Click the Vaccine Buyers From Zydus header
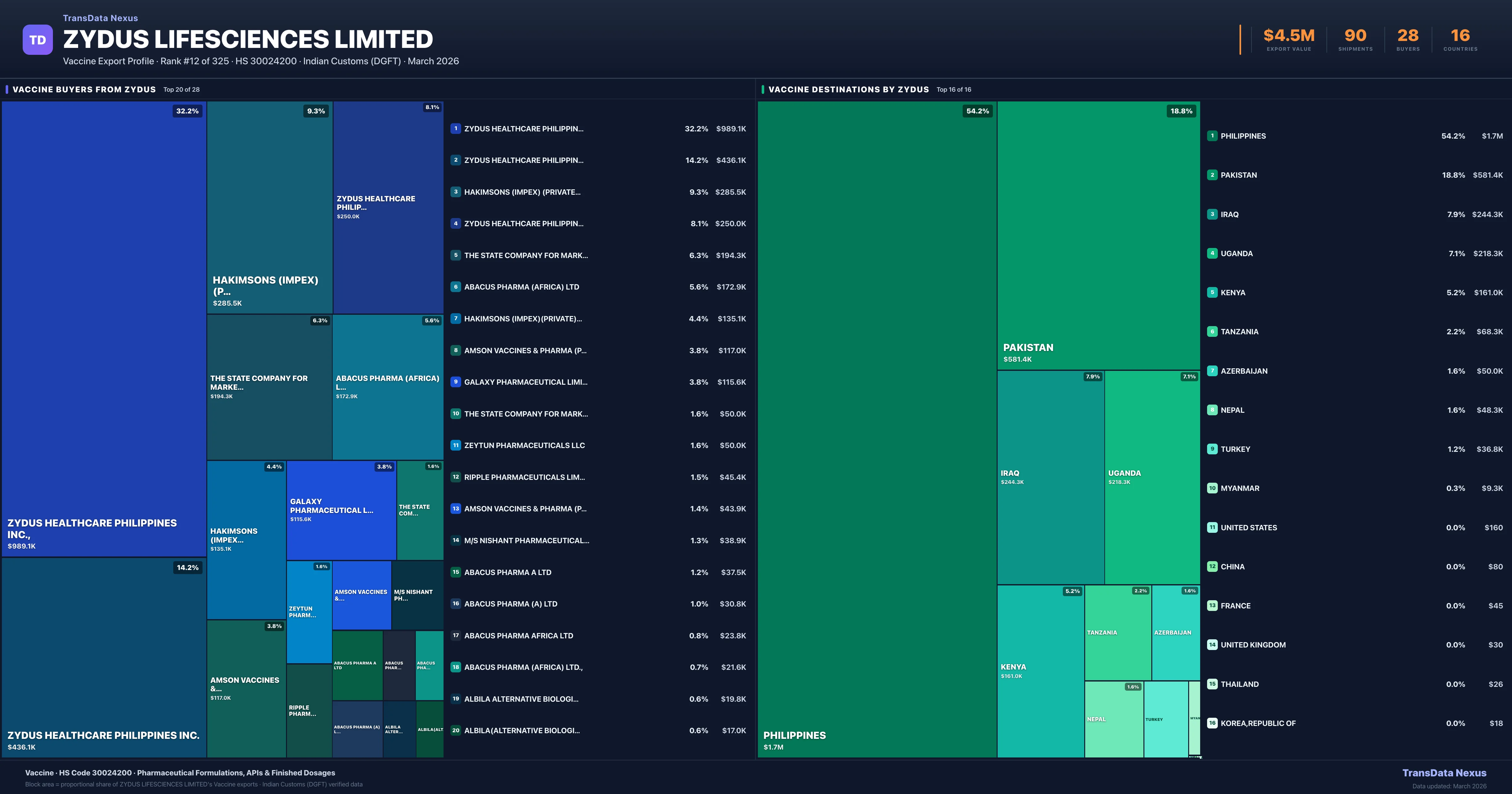Viewport: 1512px width, 794px height. click(x=84, y=89)
